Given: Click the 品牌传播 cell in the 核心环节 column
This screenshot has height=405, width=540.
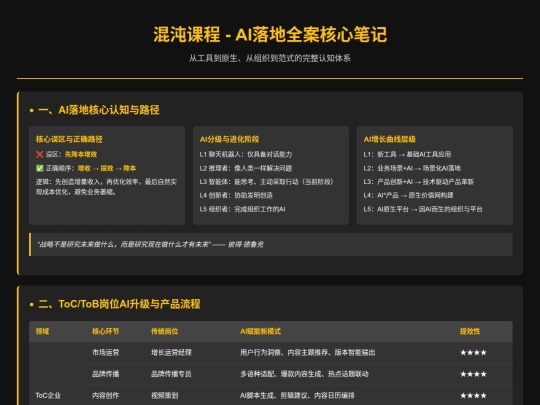Looking at the screenshot, I should [x=105, y=374].
